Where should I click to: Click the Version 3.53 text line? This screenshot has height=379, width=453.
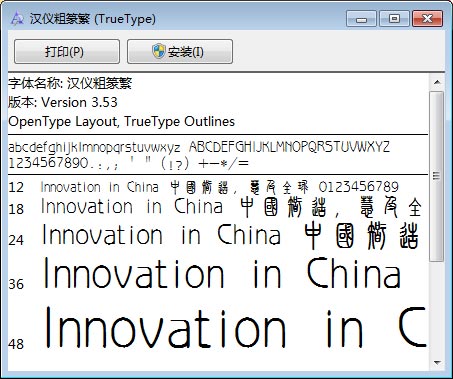click(63, 102)
